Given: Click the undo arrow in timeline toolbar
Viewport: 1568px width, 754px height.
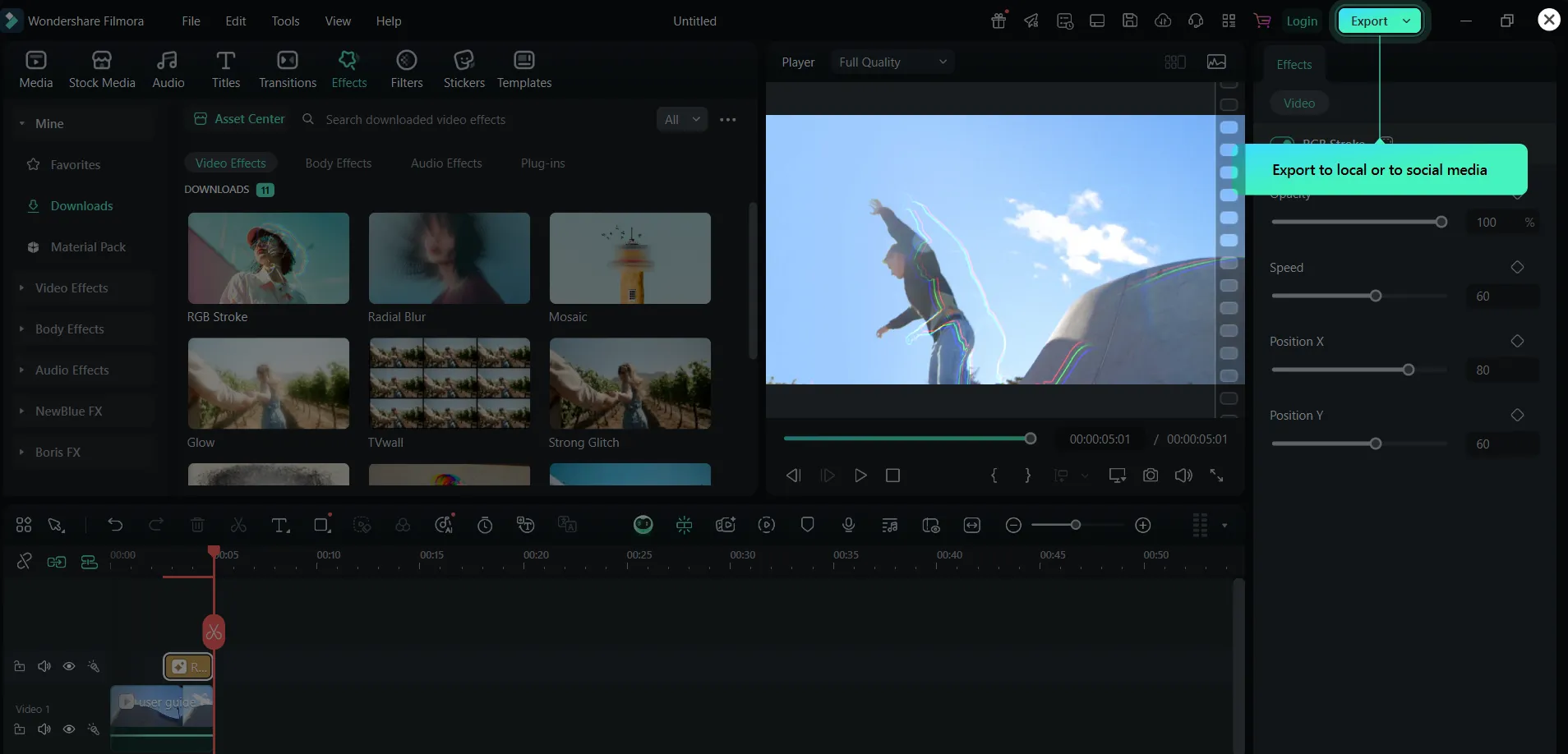Looking at the screenshot, I should click(x=115, y=525).
